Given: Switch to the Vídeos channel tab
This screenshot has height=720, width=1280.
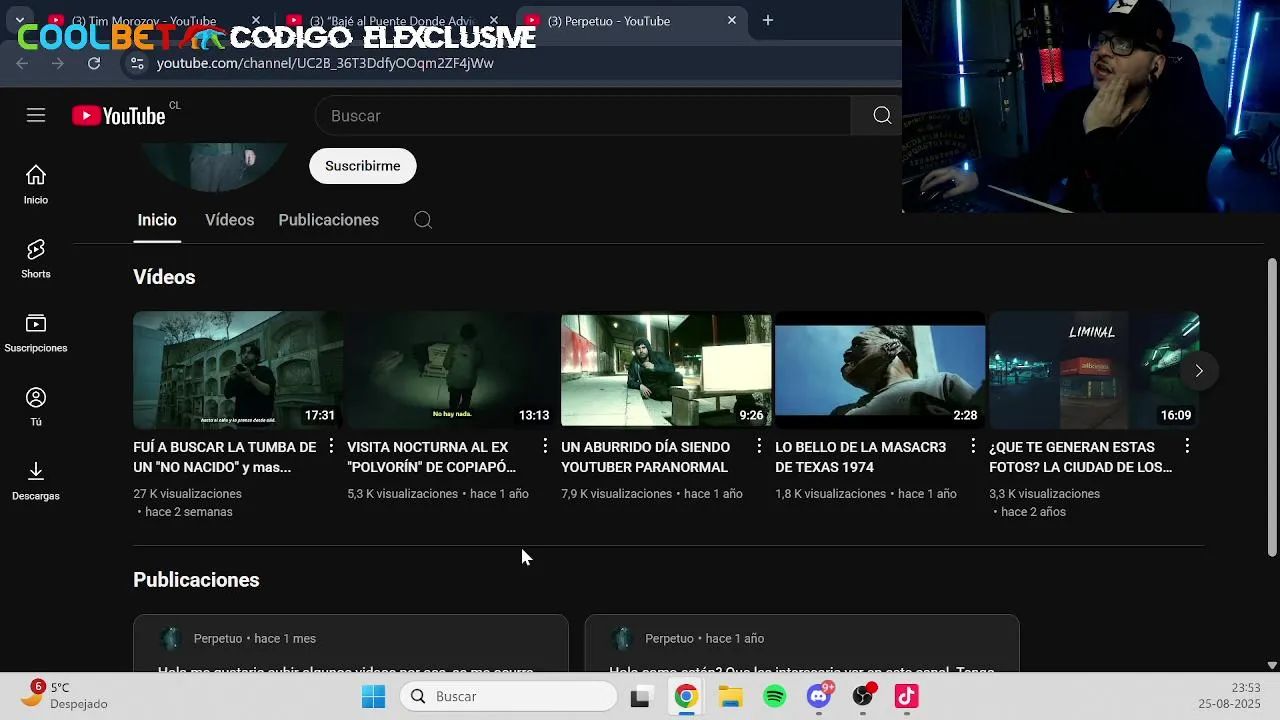Looking at the screenshot, I should (x=229, y=220).
